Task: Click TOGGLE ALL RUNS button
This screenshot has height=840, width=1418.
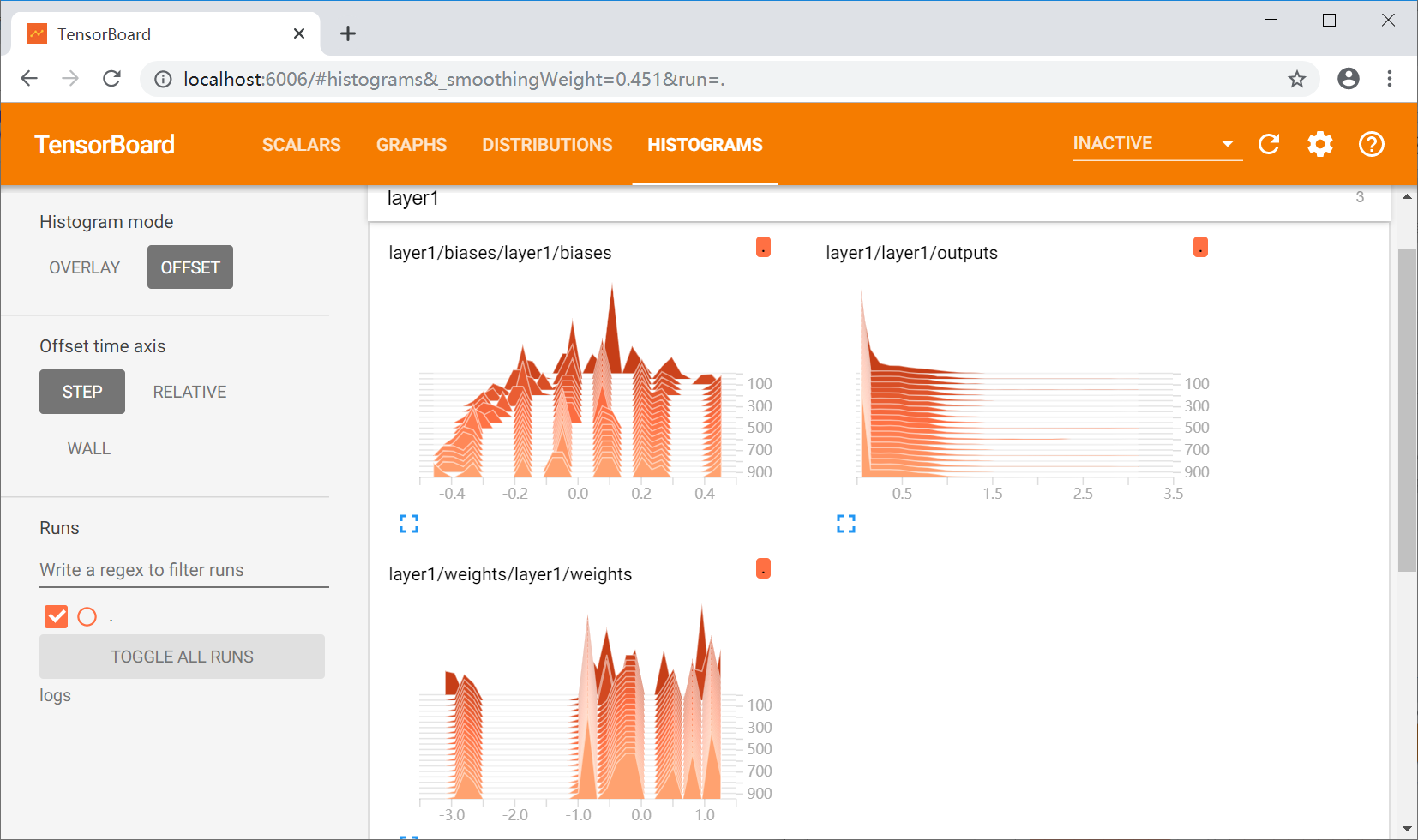Action: point(182,657)
